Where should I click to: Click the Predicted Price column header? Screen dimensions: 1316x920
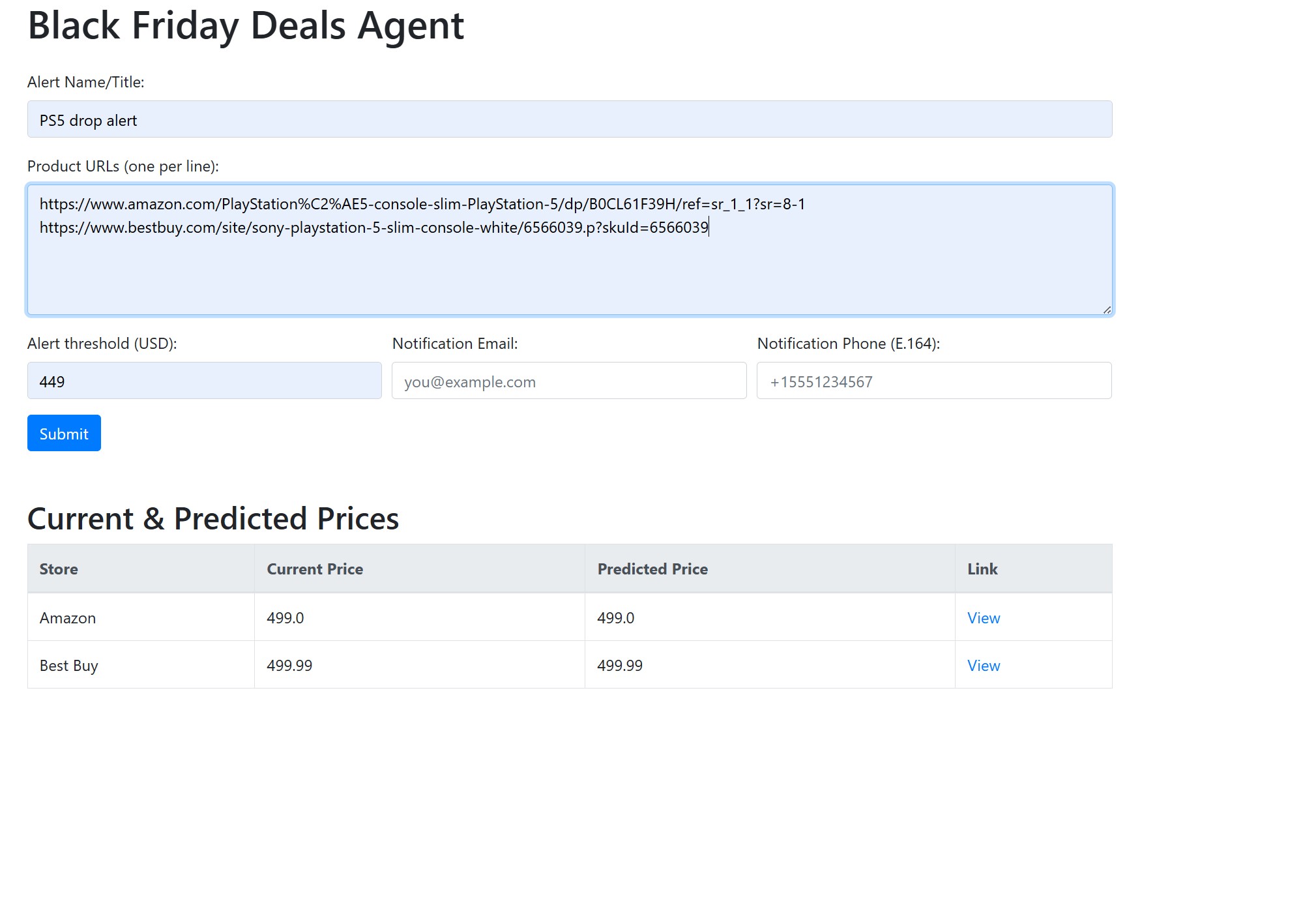(770, 569)
